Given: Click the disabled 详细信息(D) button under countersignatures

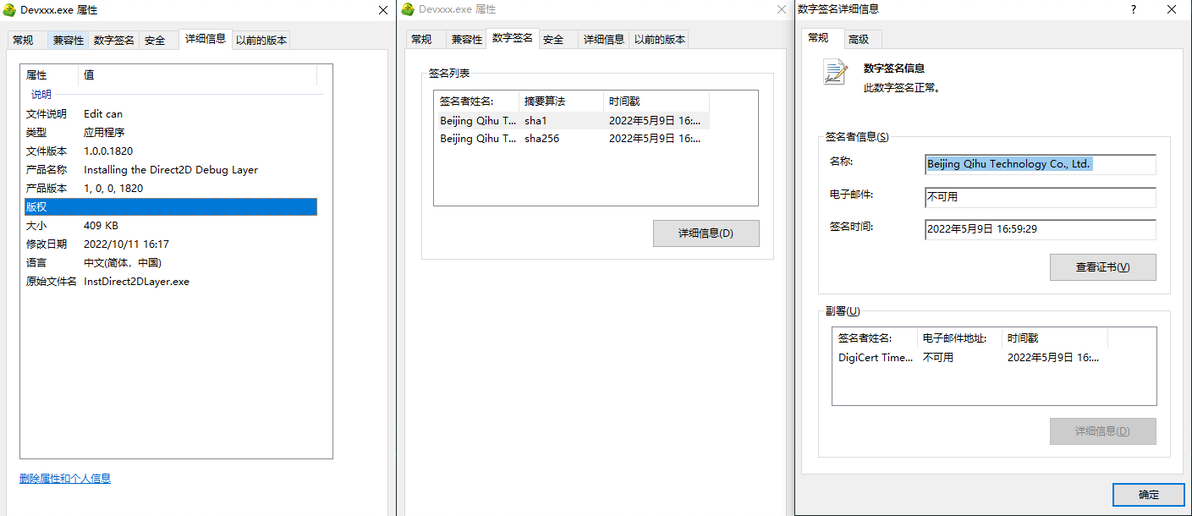Looking at the screenshot, I should tap(1102, 431).
